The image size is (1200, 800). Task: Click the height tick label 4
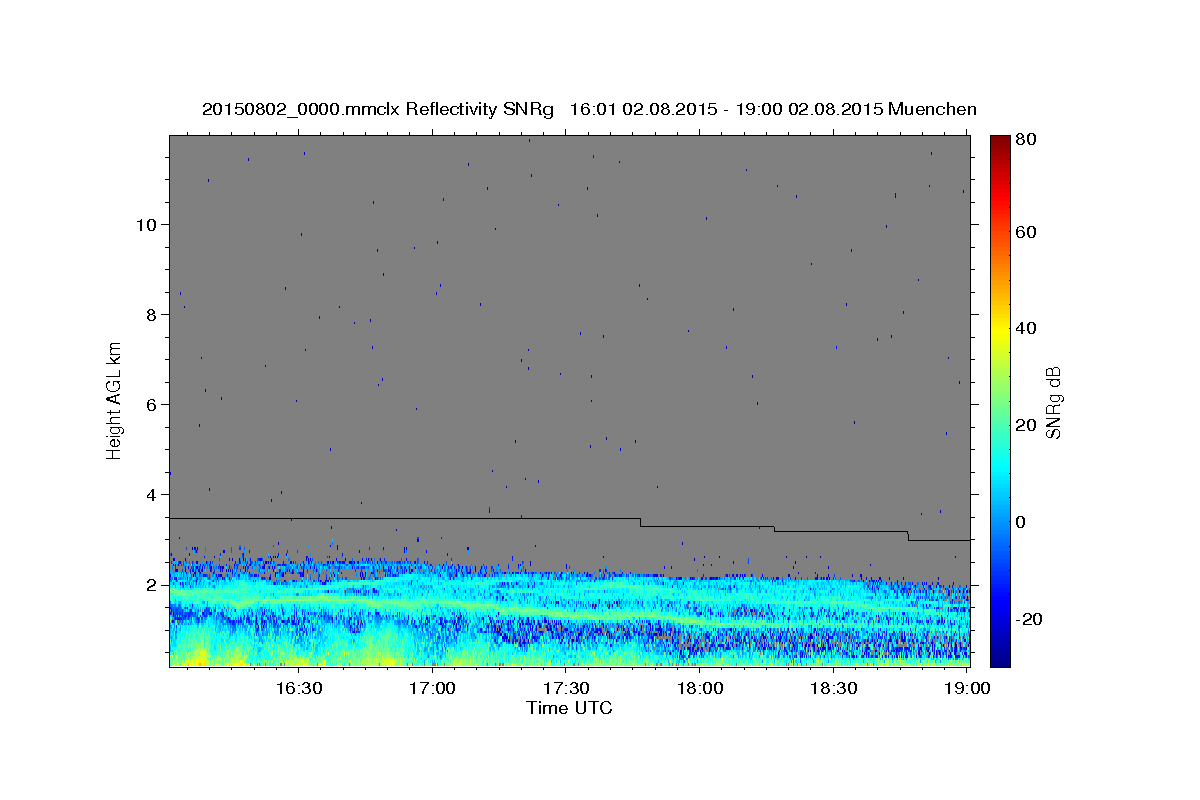[x=153, y=495]
